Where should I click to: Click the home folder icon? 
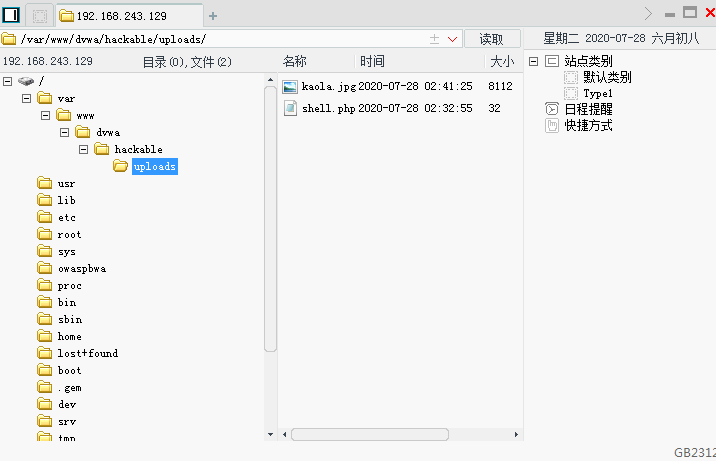tap(44, 336)
